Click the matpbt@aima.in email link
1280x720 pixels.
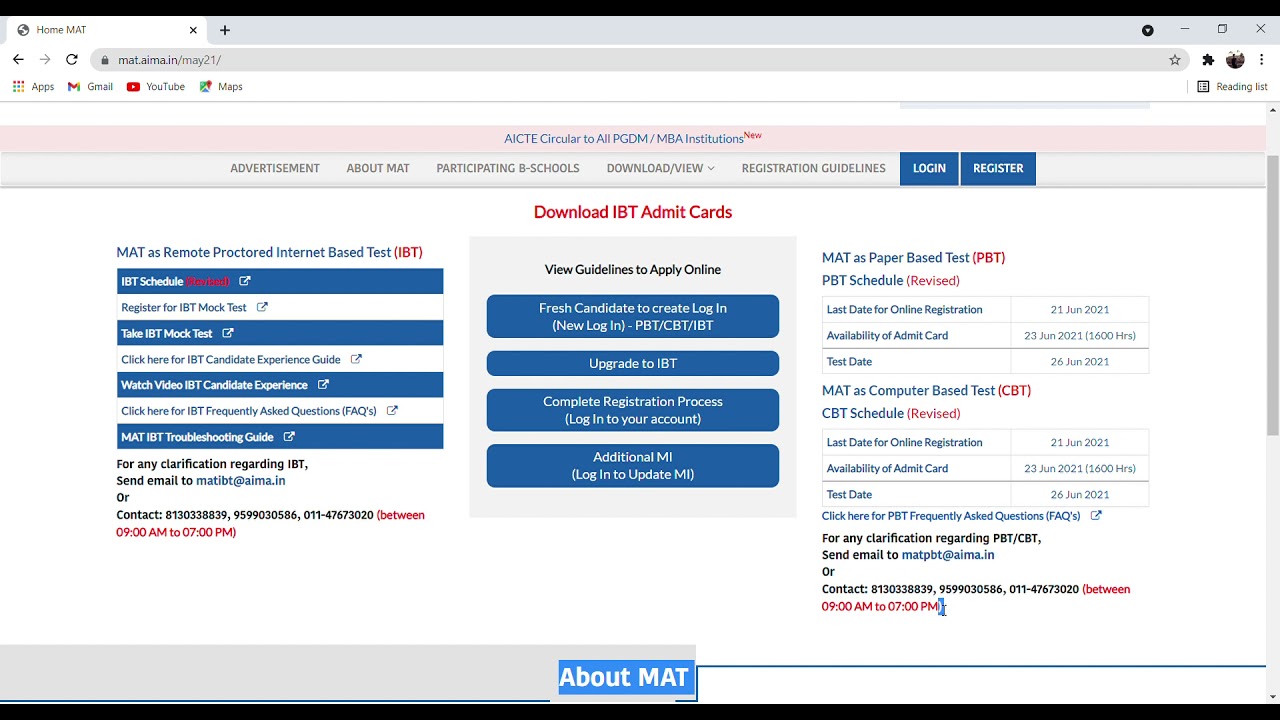[x=948, y=554]
